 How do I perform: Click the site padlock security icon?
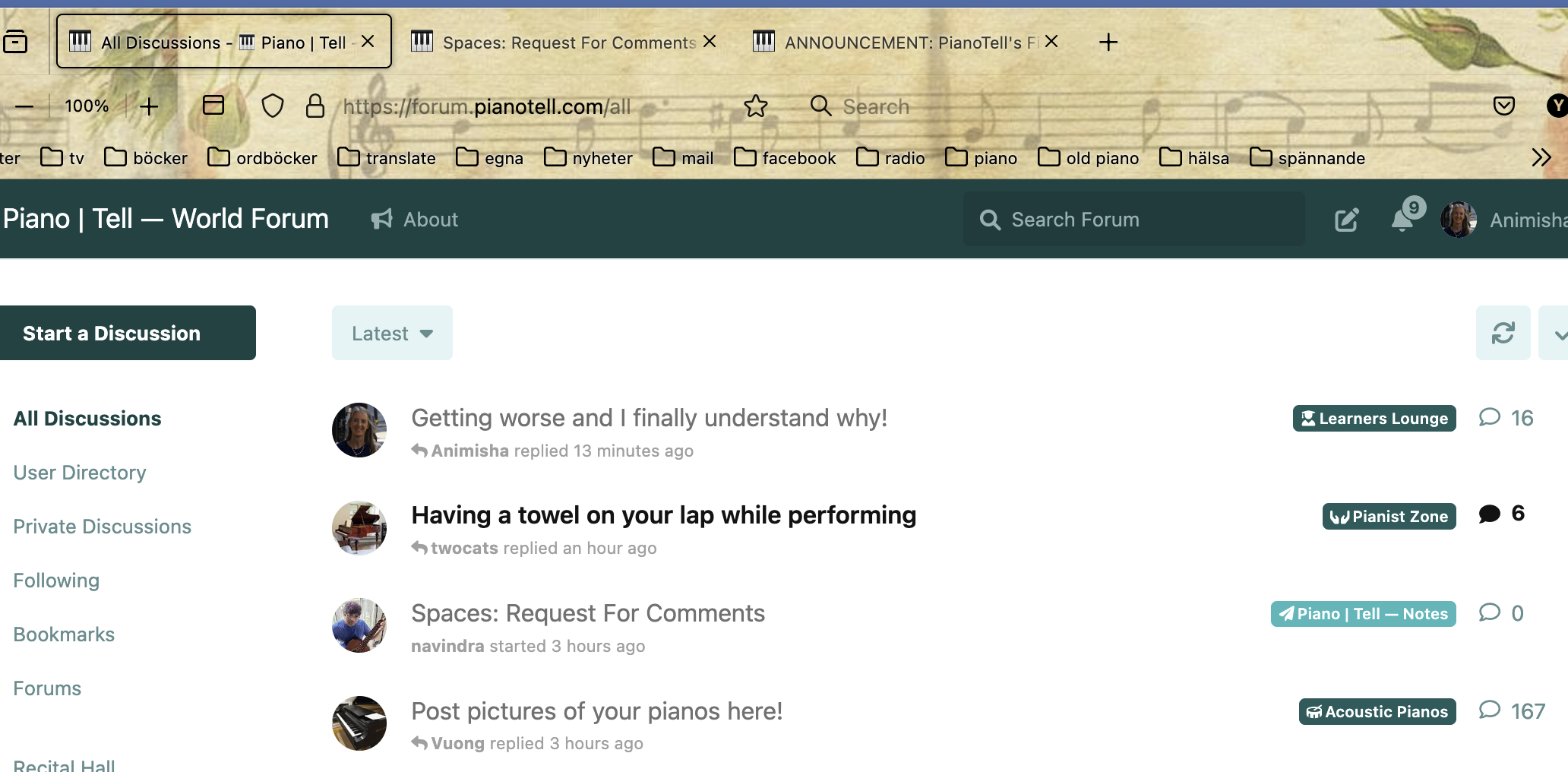(x=315, y=106)
